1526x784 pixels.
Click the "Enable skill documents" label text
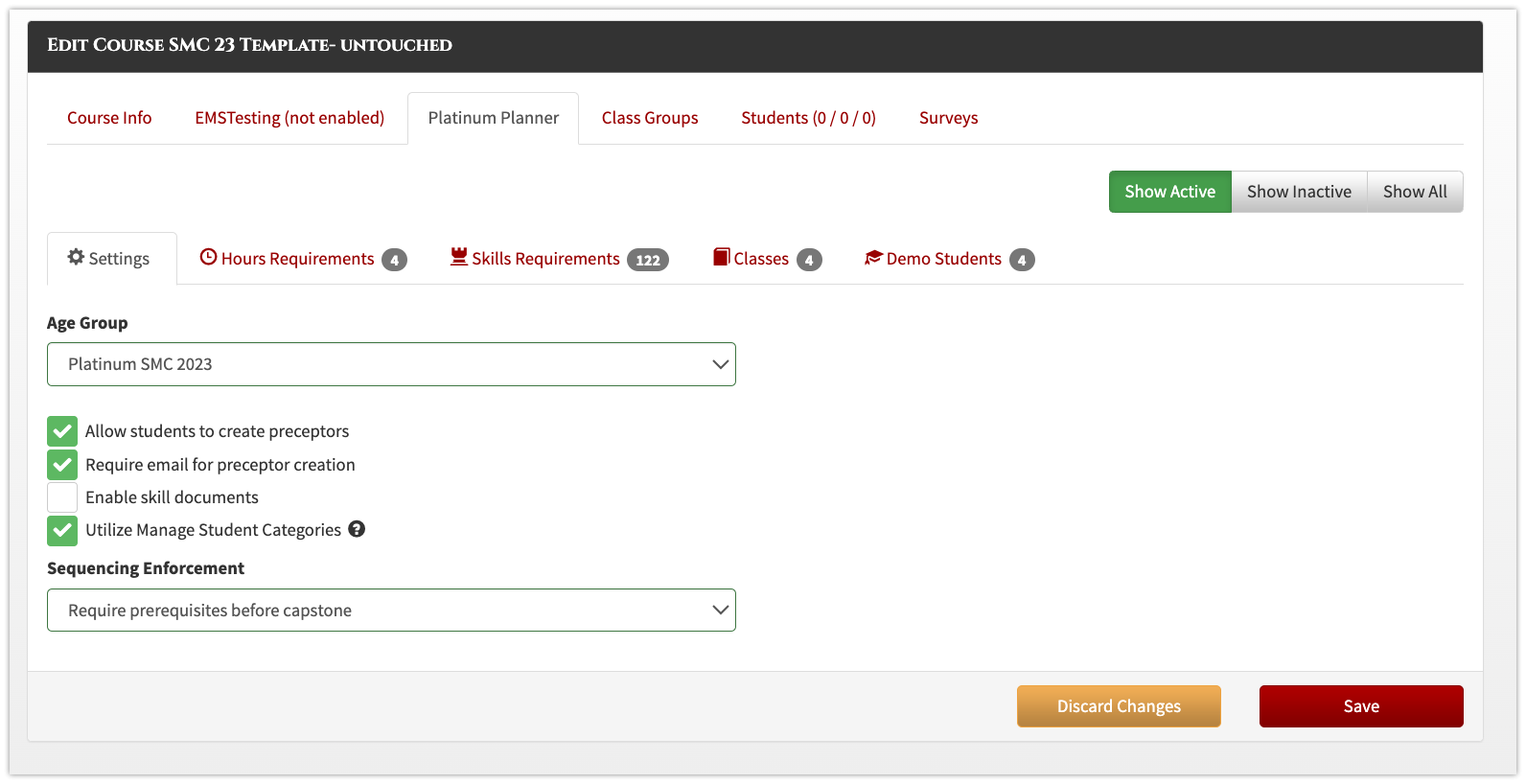tap(172, 497)
